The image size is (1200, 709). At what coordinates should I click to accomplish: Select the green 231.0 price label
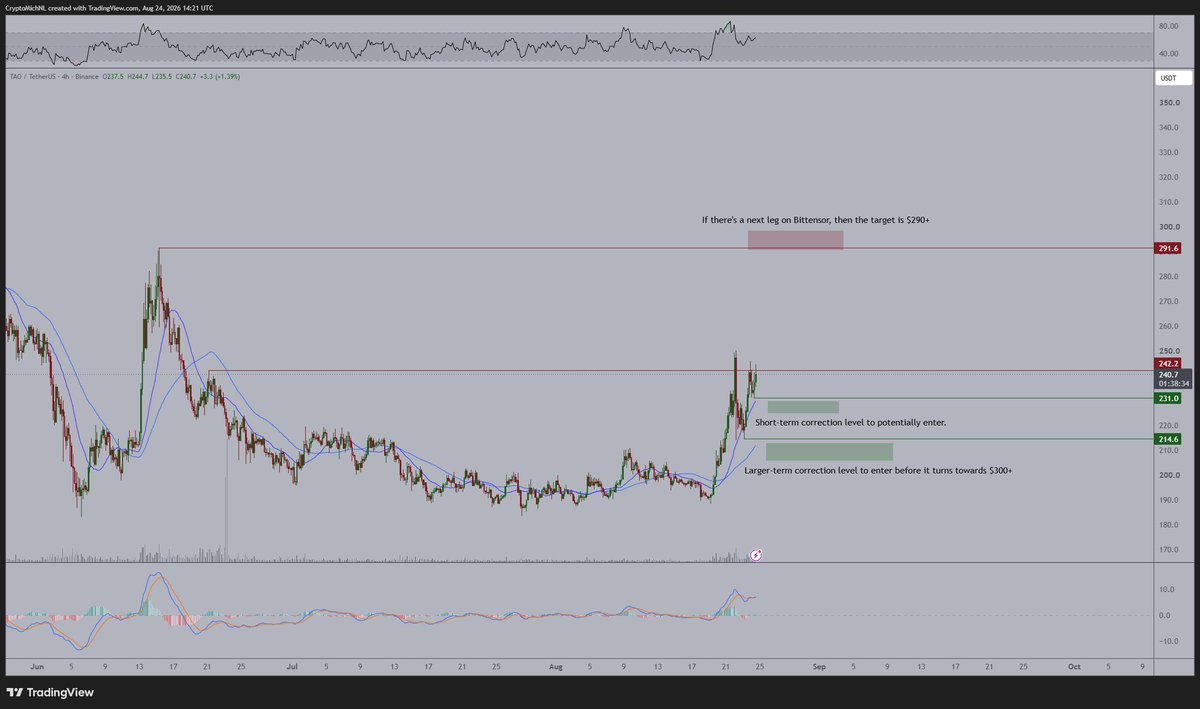[1169, 398]
